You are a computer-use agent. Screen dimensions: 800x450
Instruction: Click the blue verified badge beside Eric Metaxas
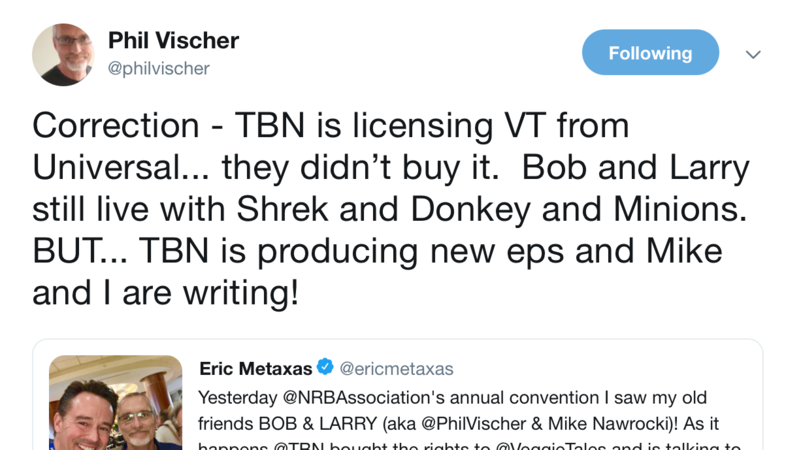325,369
